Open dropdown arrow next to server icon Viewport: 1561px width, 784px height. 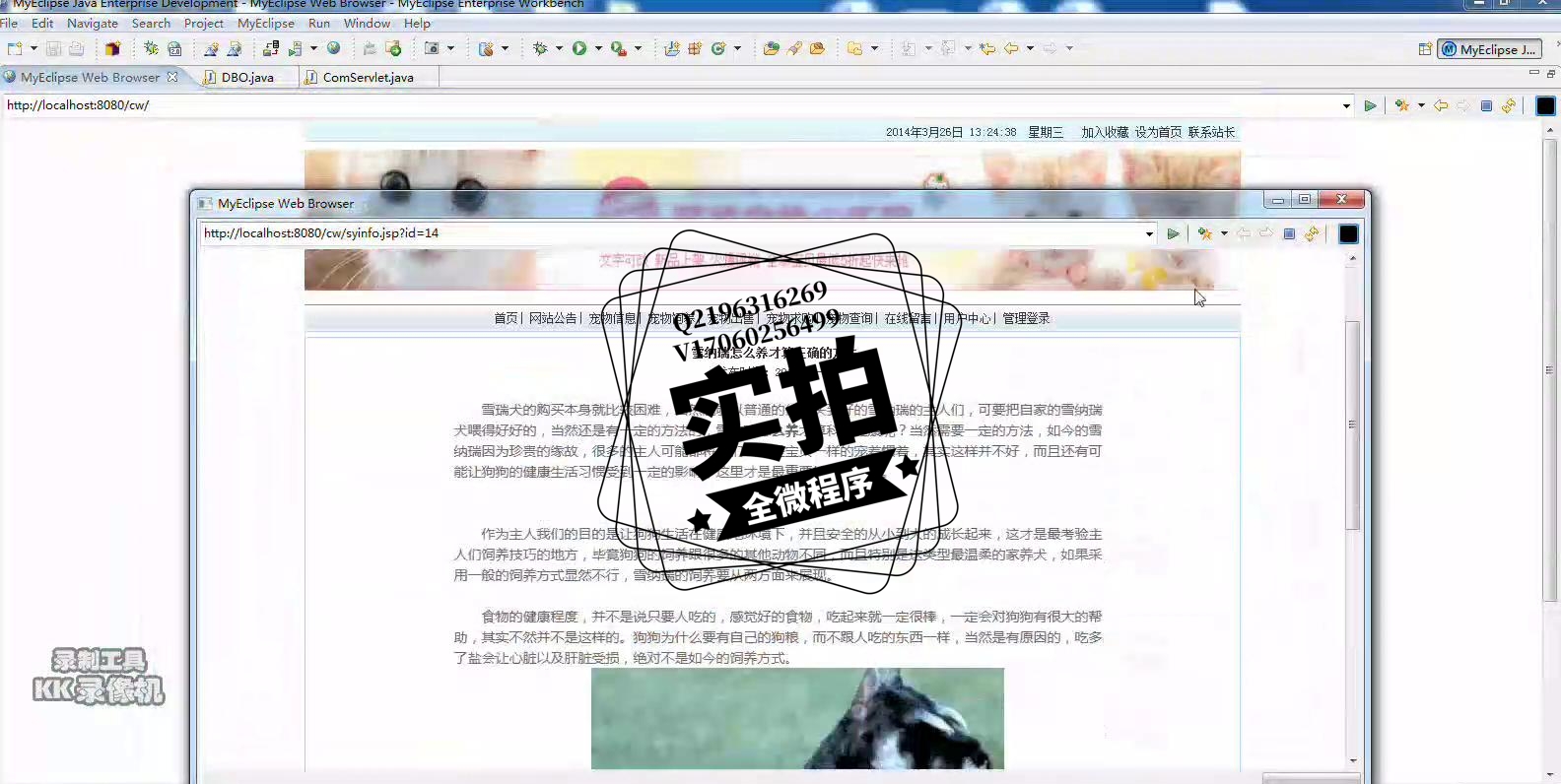[x=314, y=48]
